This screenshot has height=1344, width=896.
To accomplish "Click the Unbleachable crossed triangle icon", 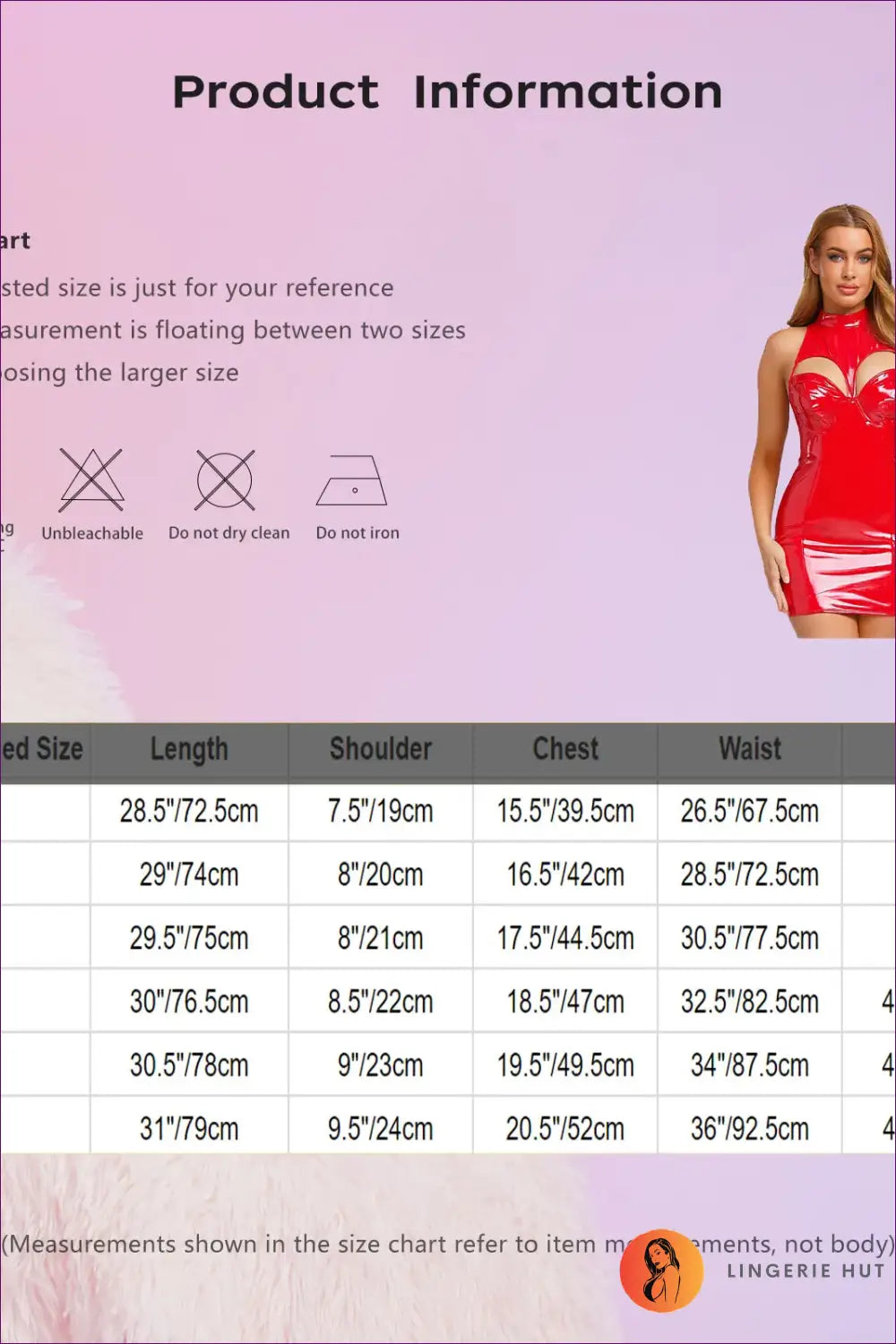I will 91,480.
